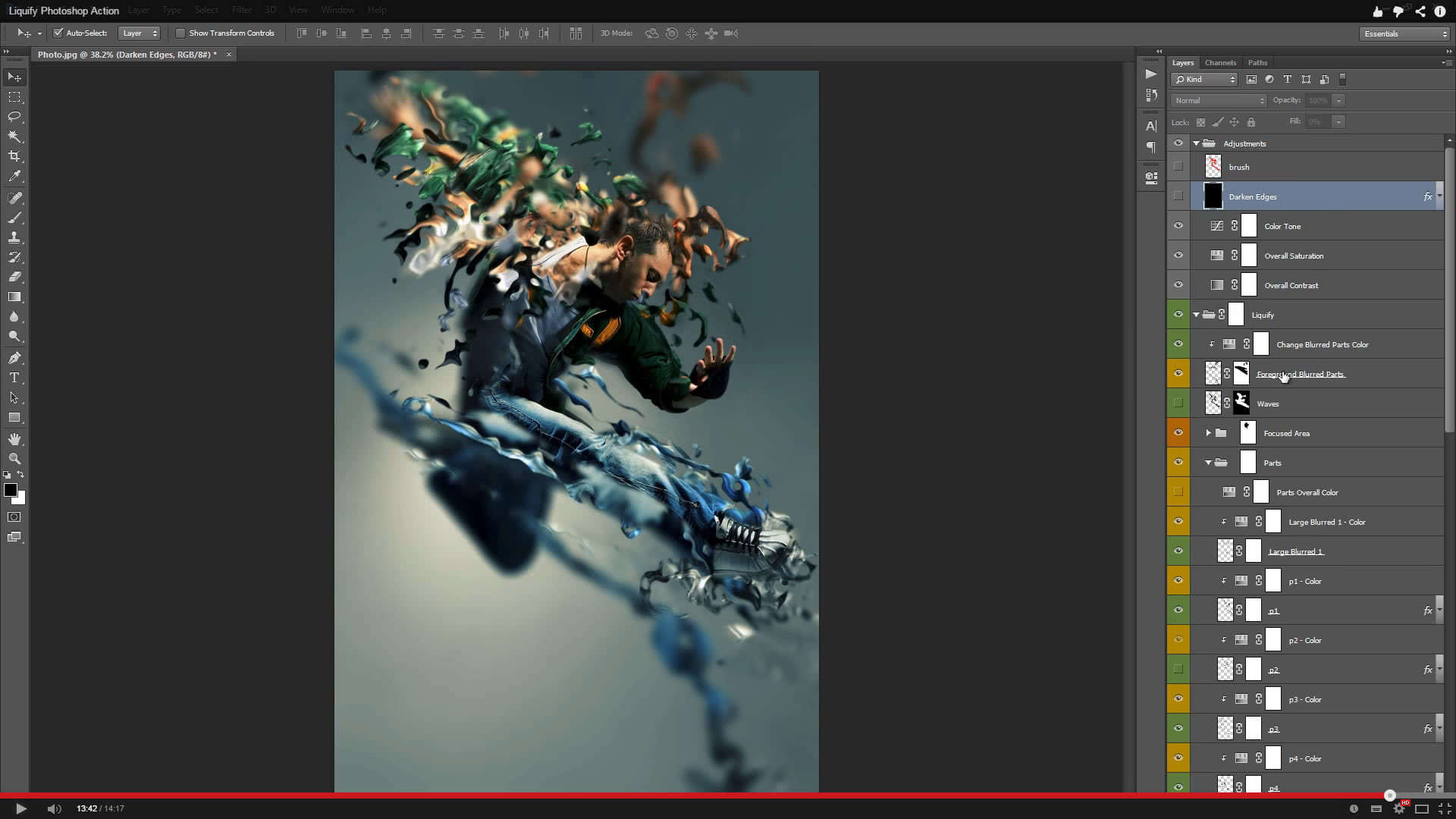The width and height of the screenshot is (1456, 819).
Task: Show the Parts Overall Color layer
Action: [x=1178, y=492]
